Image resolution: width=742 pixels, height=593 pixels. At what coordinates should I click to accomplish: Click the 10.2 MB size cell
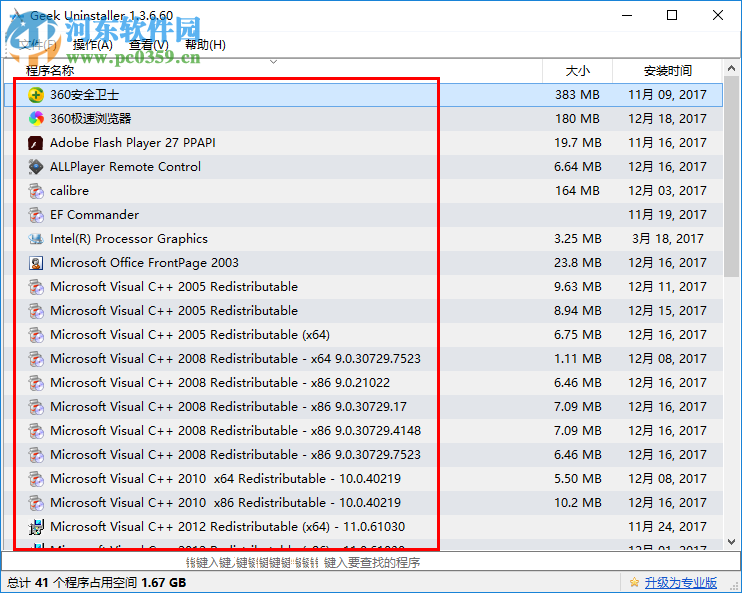[578, 503]
